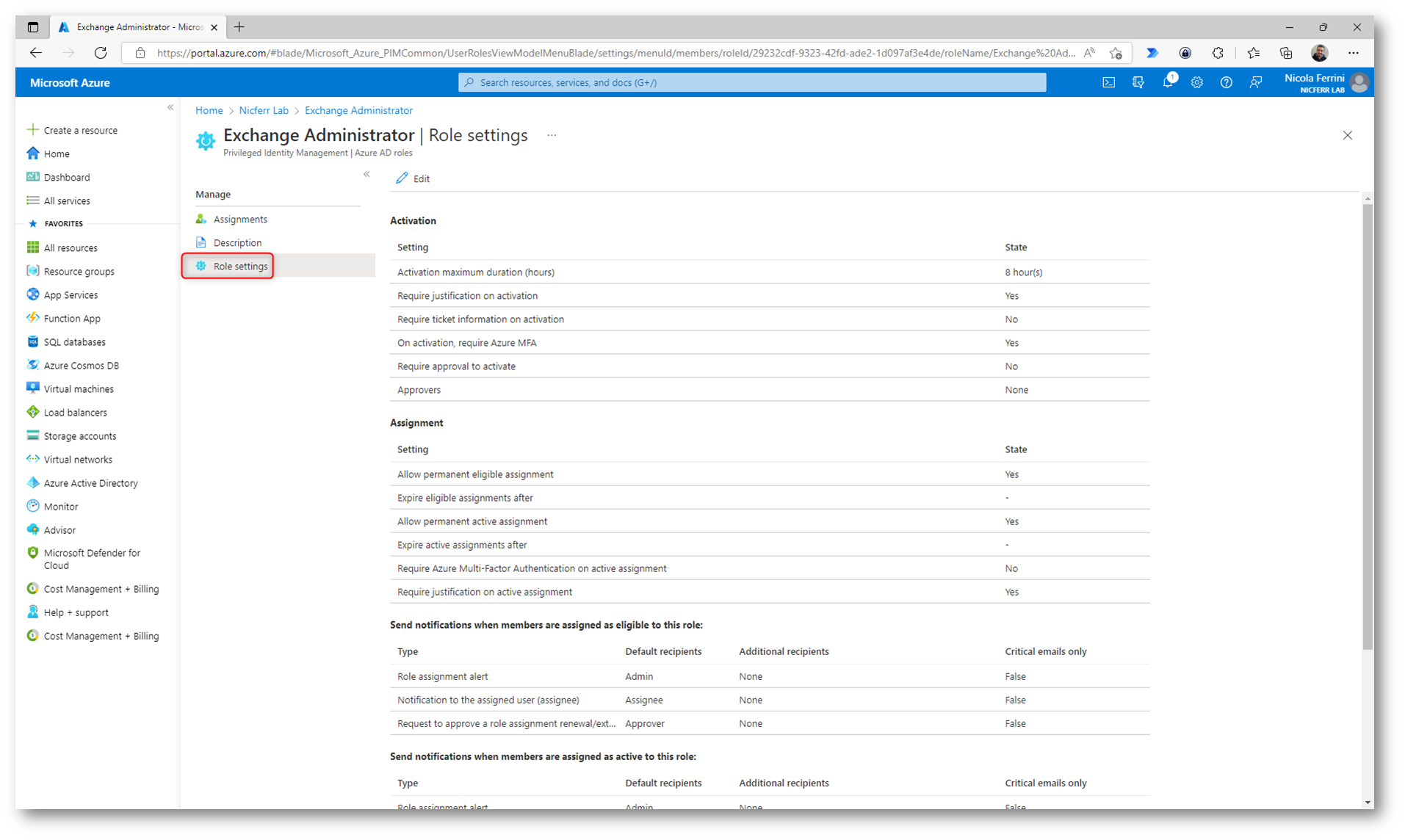Screen dimensions: 1405x840
Task: Select Role settings in the Manage menu
Action: click(240, 266)
